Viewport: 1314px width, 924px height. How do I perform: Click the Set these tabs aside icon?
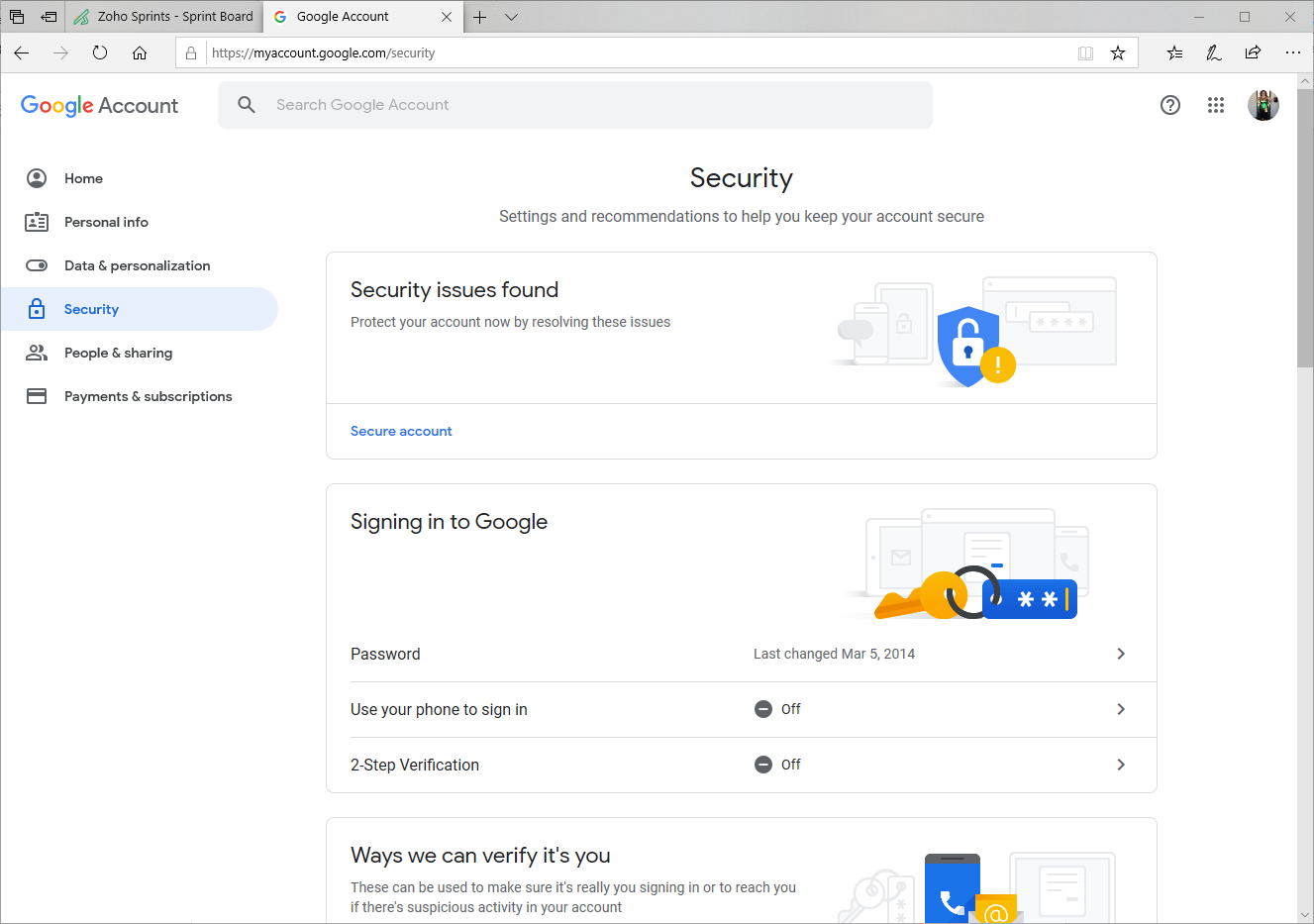tap(49, 17)
